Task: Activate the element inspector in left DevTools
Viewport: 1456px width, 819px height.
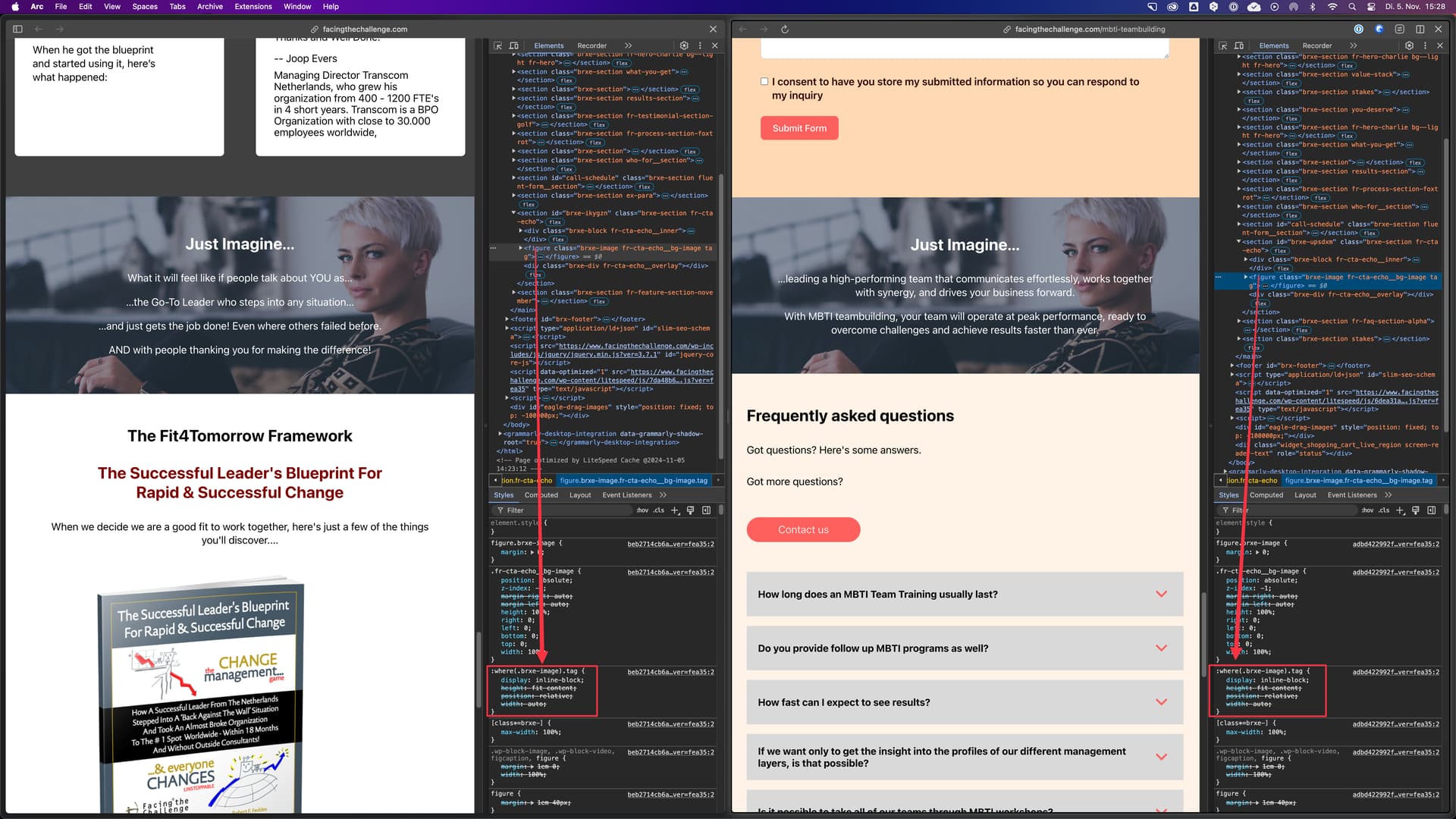Action: click(x=498, y=45)
